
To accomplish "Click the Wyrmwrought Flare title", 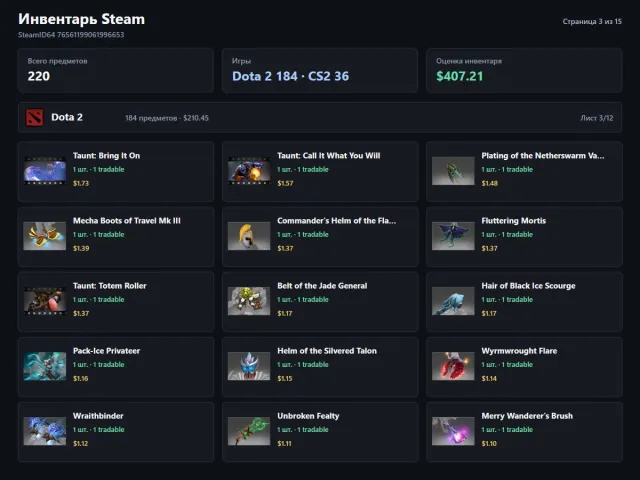I will 519,351.
